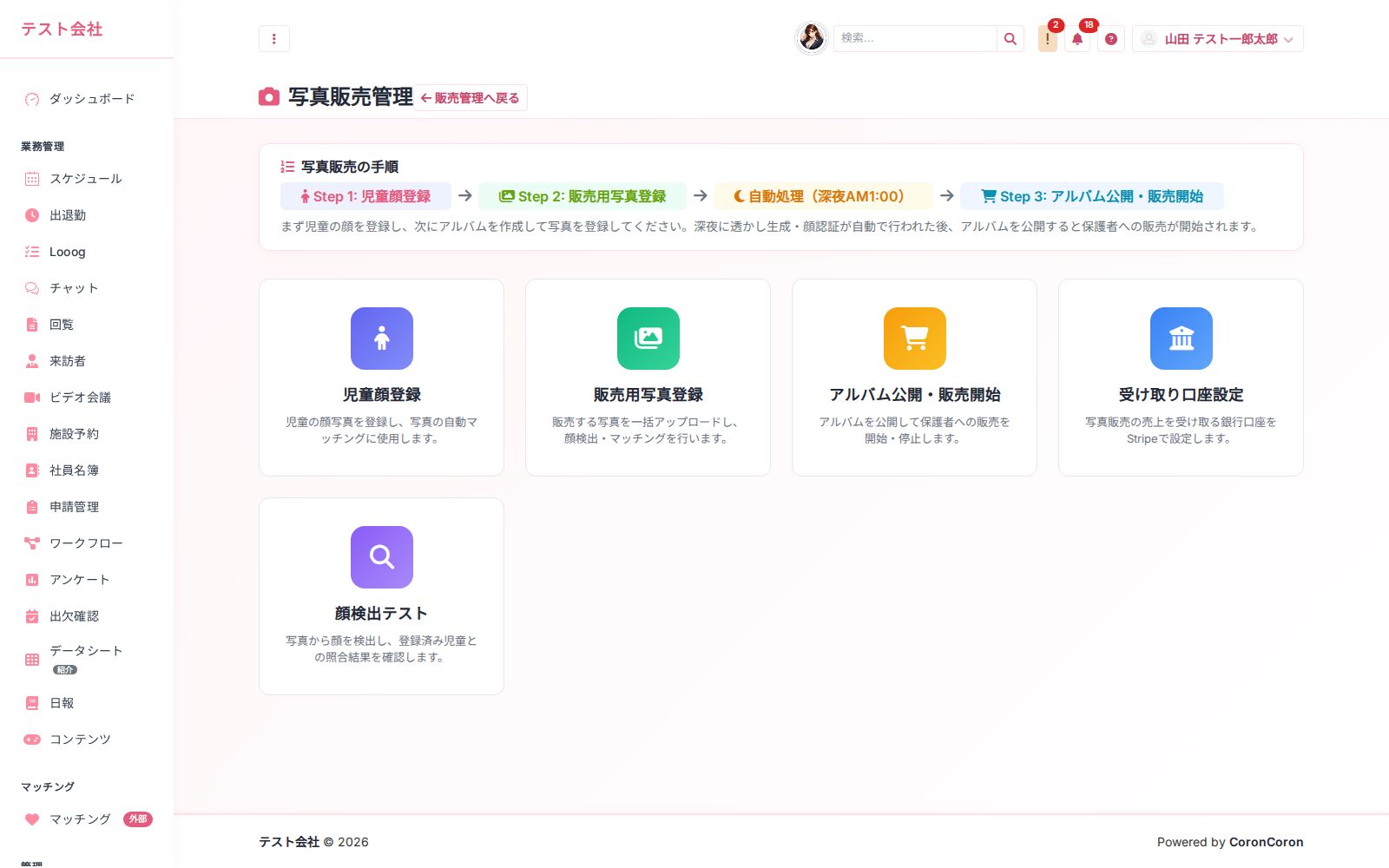Open 申請管理 in the sidebar

[x=87, y=507]
